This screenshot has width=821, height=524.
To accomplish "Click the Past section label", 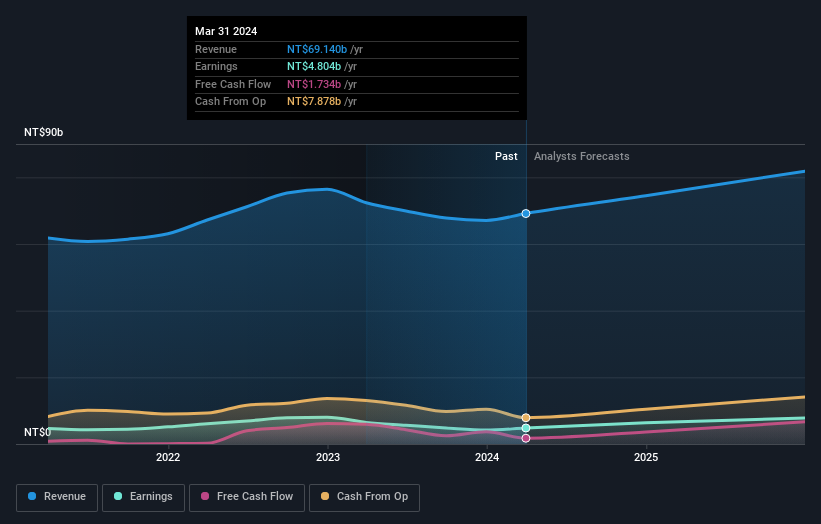I will (x=506, y=156).
